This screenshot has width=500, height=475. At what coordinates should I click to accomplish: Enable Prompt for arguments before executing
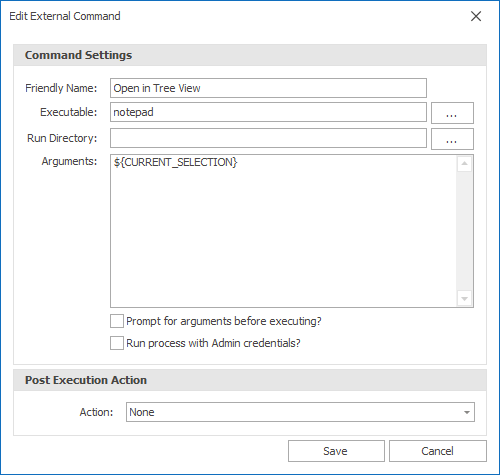tap(117, 321)
